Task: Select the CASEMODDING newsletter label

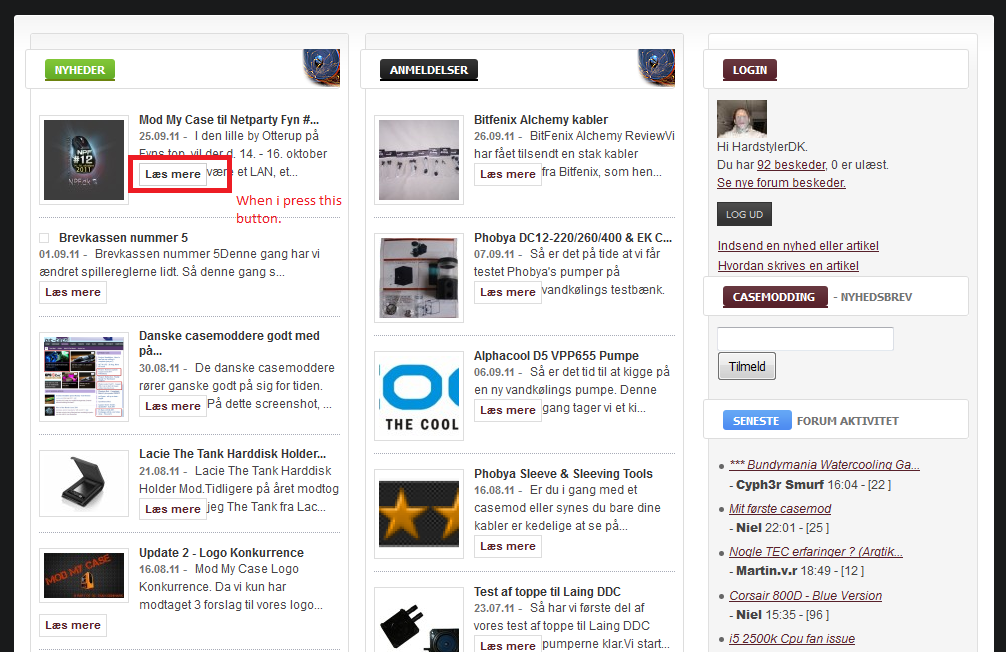Action: [775, 297]
